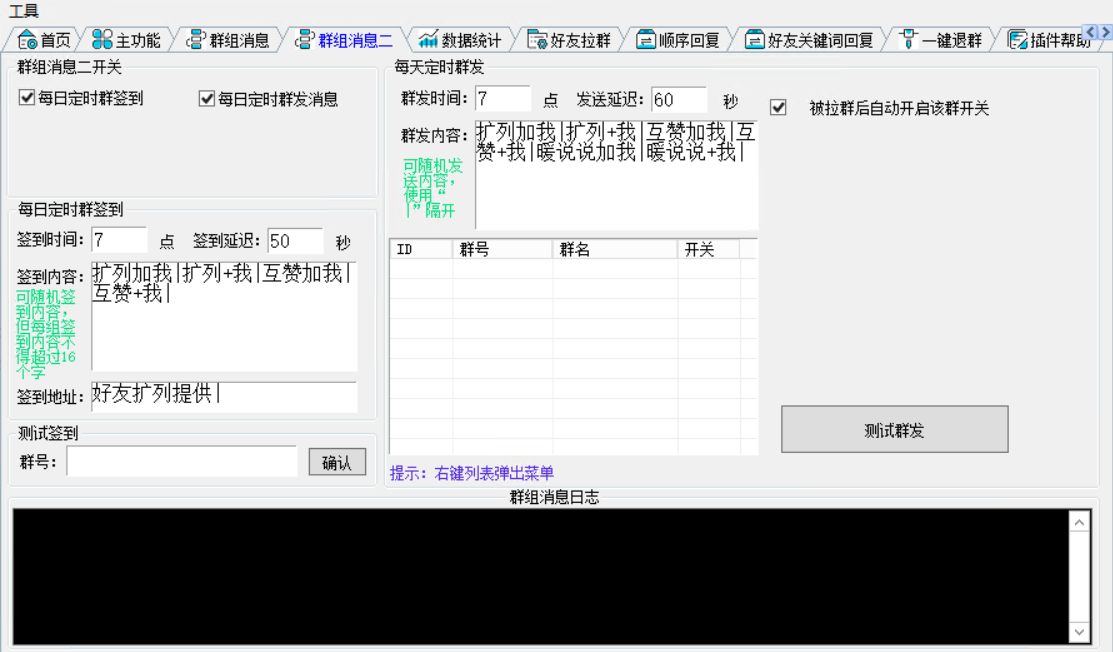
Task: Click the 群组消息二 tab icon
Action: tap(305, 40)
